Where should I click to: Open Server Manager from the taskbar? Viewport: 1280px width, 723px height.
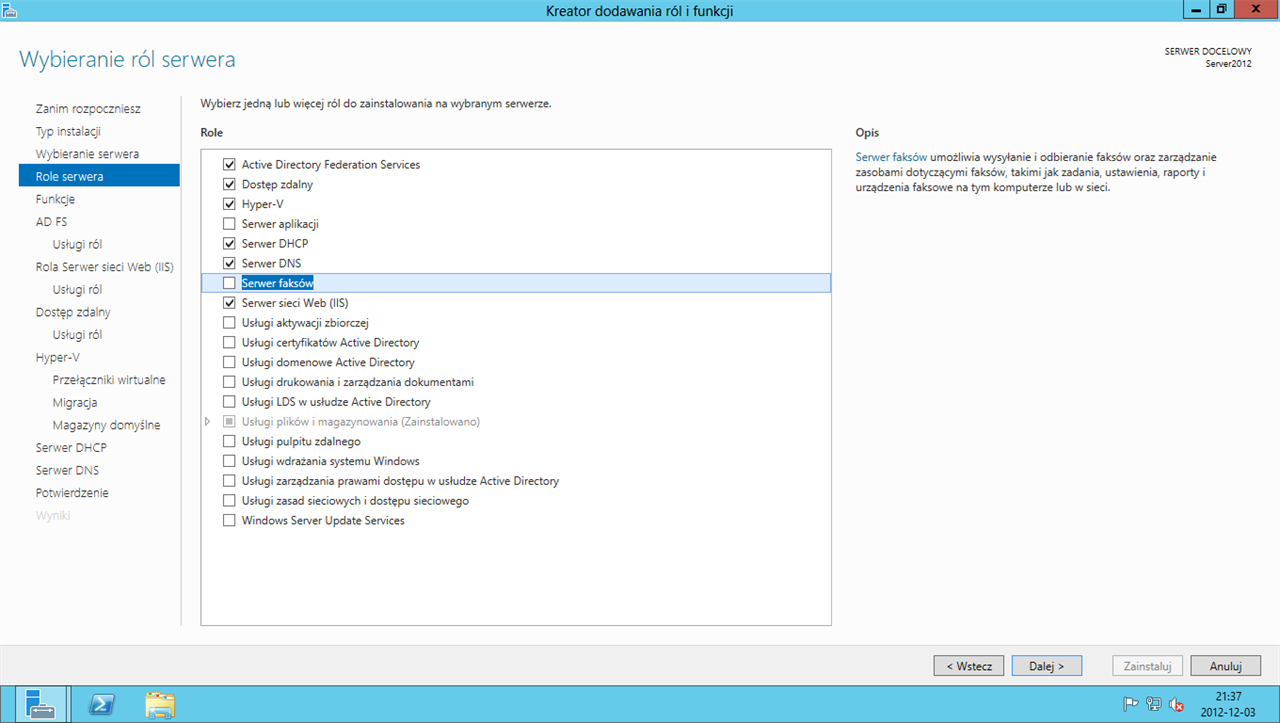41,704
